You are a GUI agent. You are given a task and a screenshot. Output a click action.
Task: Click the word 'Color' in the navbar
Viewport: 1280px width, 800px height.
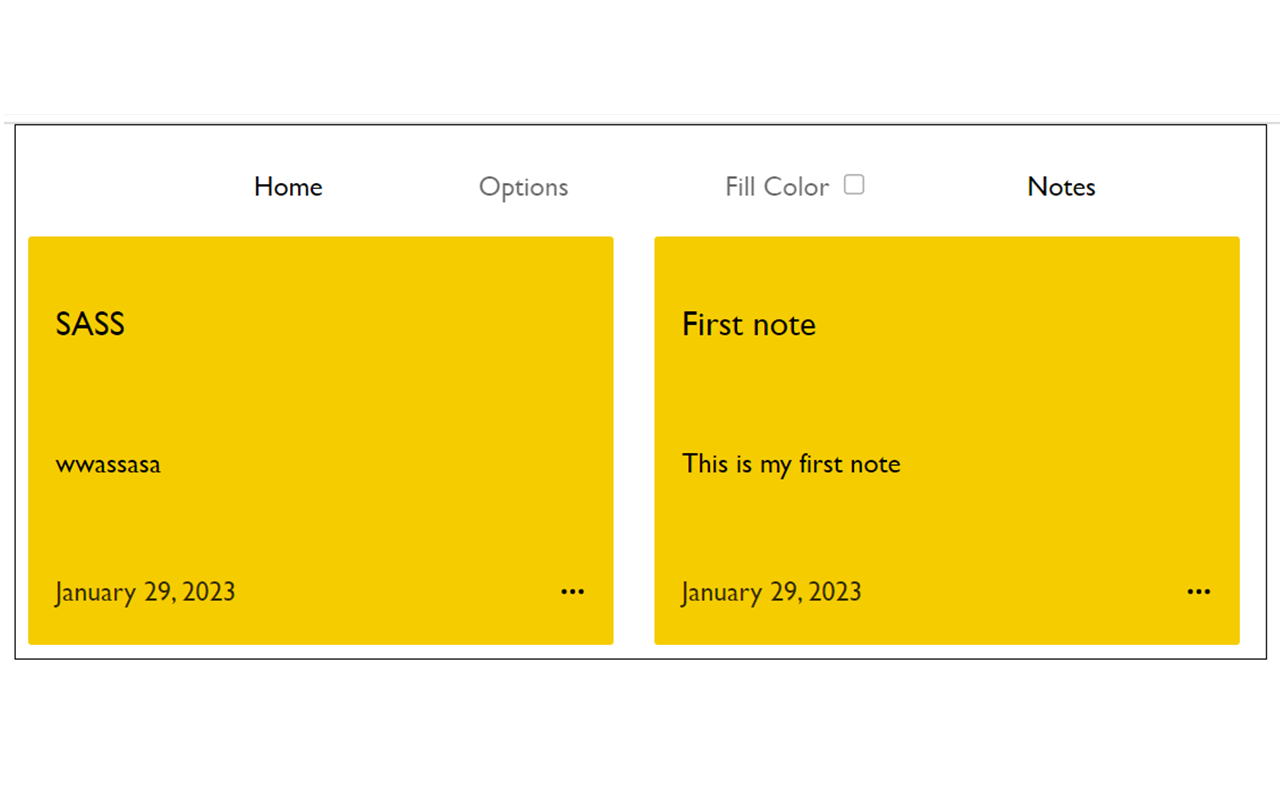(x=796, y=187)
